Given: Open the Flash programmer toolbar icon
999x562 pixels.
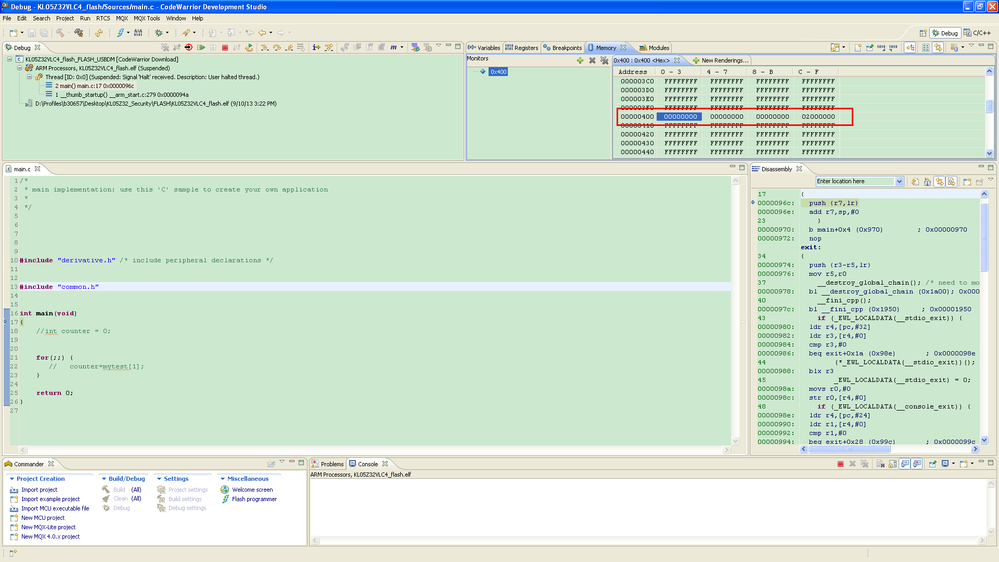Looking at the screenshot, I should (x=120, y=32).
